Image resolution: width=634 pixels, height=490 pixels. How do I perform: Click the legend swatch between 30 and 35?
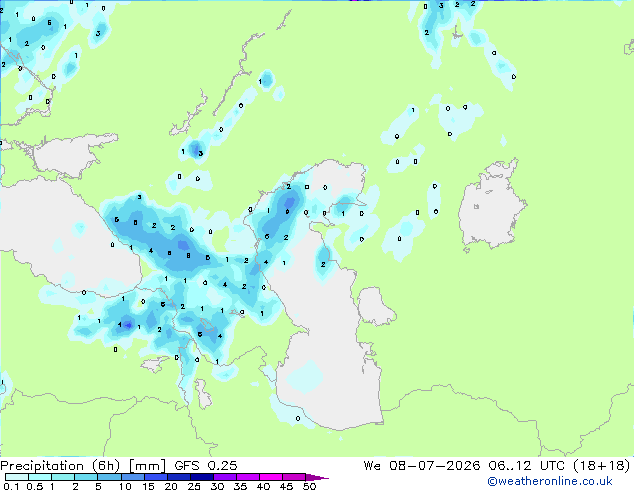click(x=225, y=477)
